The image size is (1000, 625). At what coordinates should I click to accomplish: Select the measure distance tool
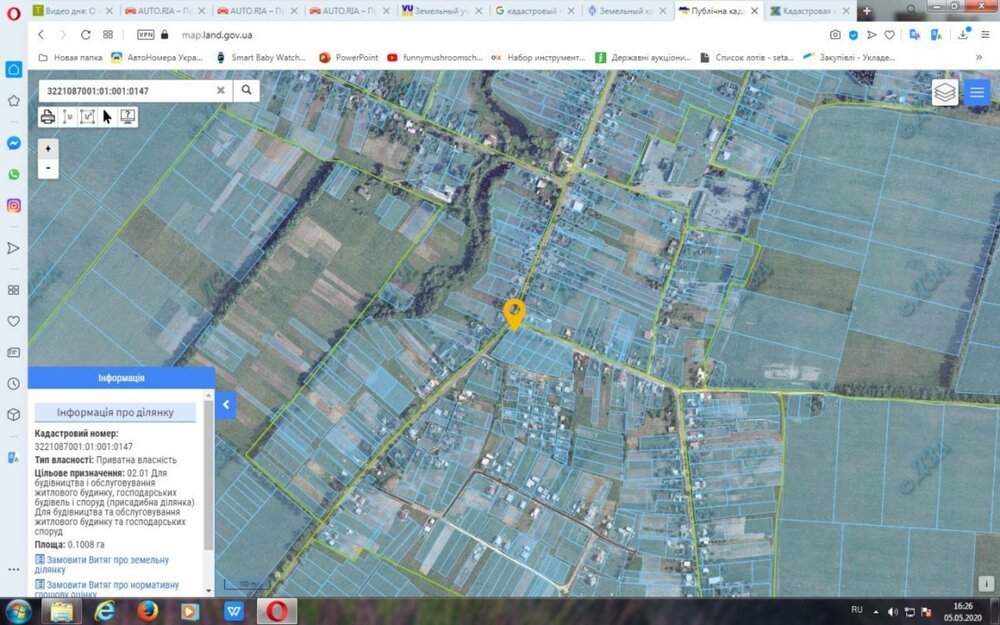click(x=68, y=116)
